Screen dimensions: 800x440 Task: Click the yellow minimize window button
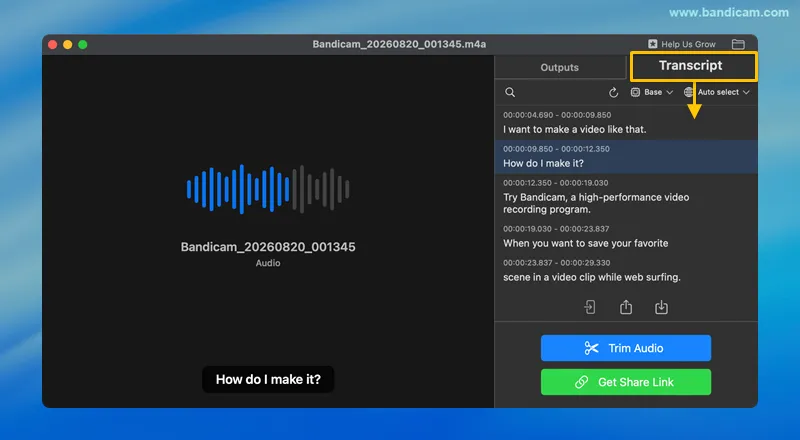(x=67, y=45)
